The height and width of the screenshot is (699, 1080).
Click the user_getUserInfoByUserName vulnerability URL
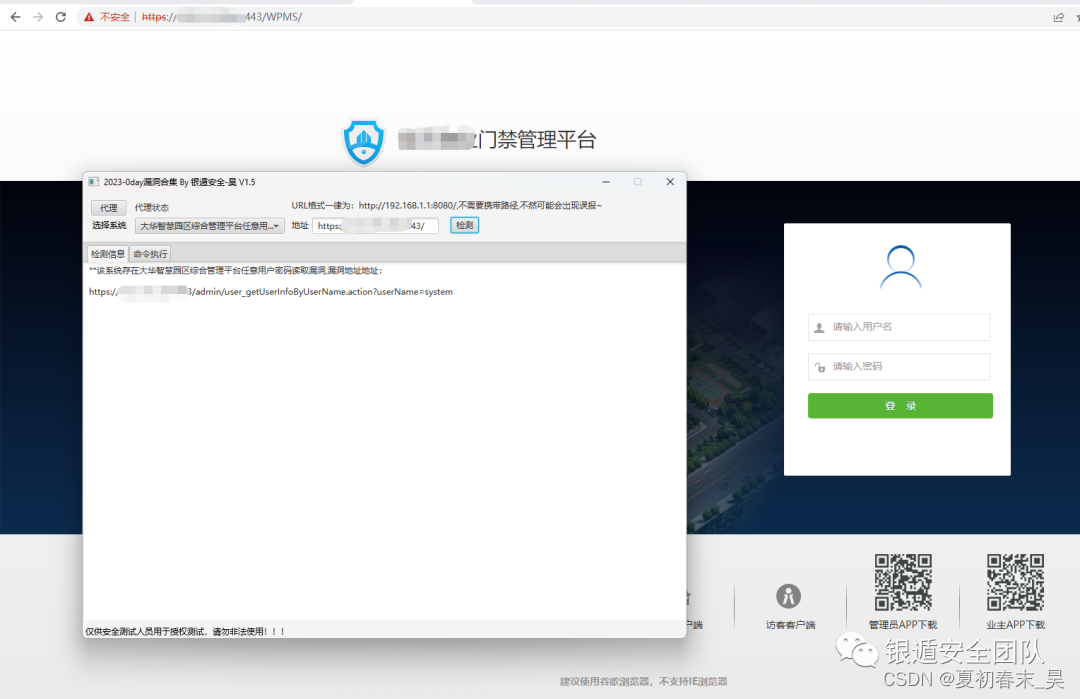click(x=270, y=291)
